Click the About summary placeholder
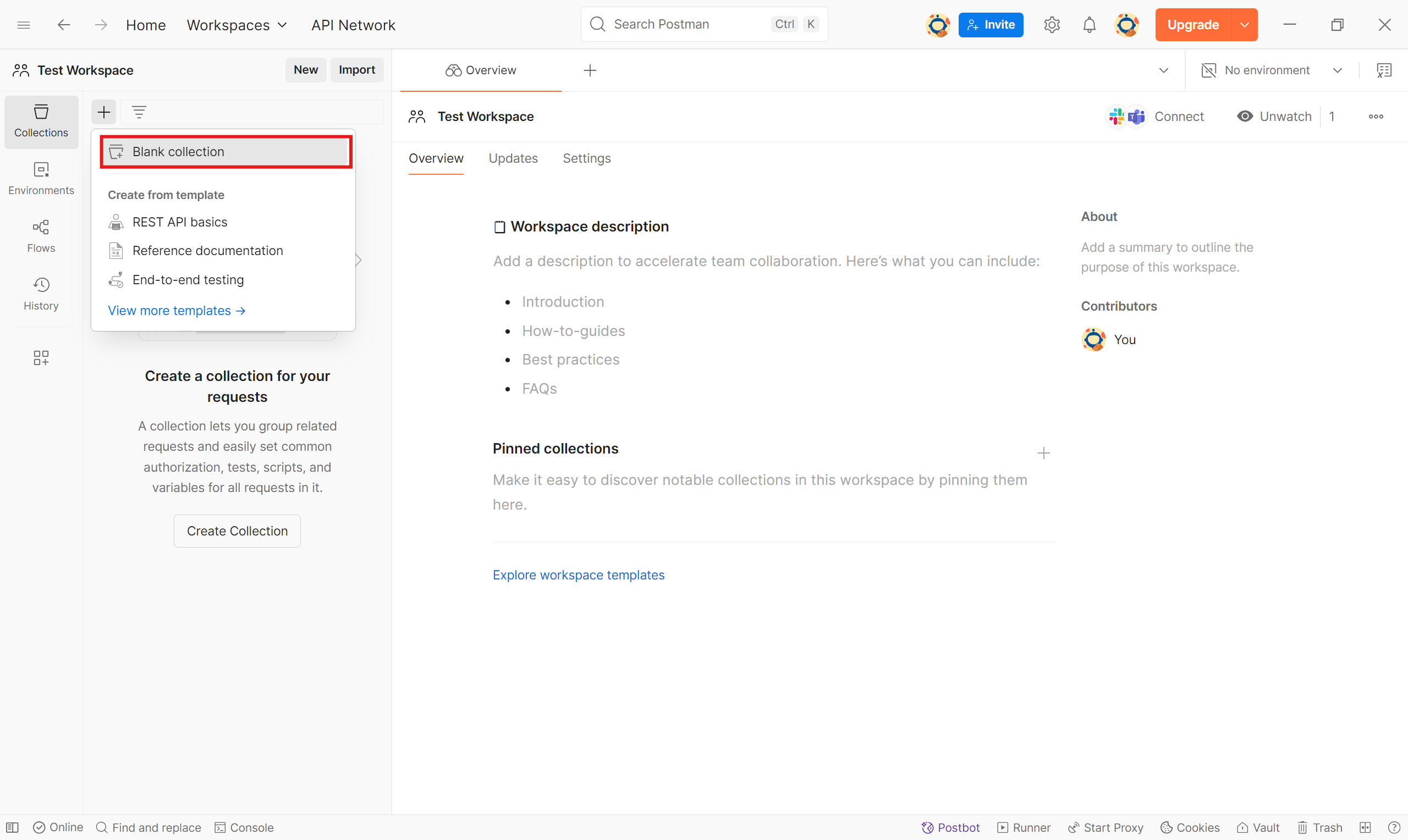This screenshot has height=840, width=1408. (1167, 257)
